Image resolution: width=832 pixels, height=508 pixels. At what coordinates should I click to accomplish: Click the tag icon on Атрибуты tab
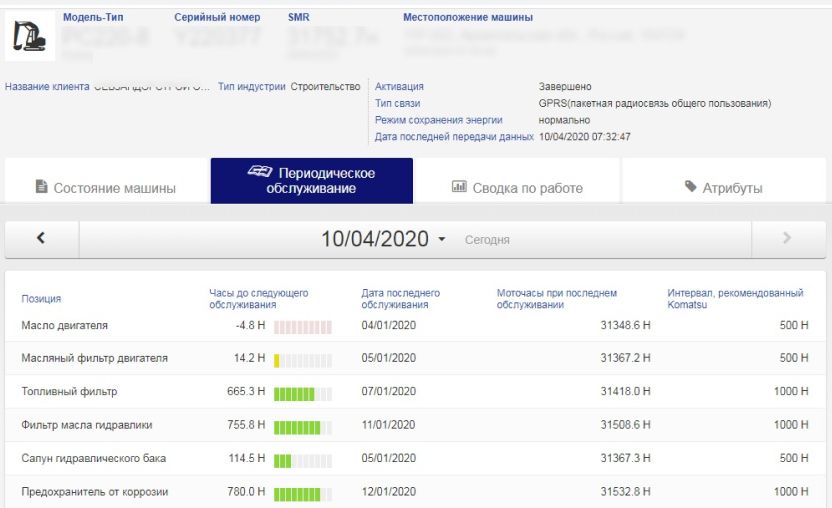pyautogui.click(x=690, y=186)
